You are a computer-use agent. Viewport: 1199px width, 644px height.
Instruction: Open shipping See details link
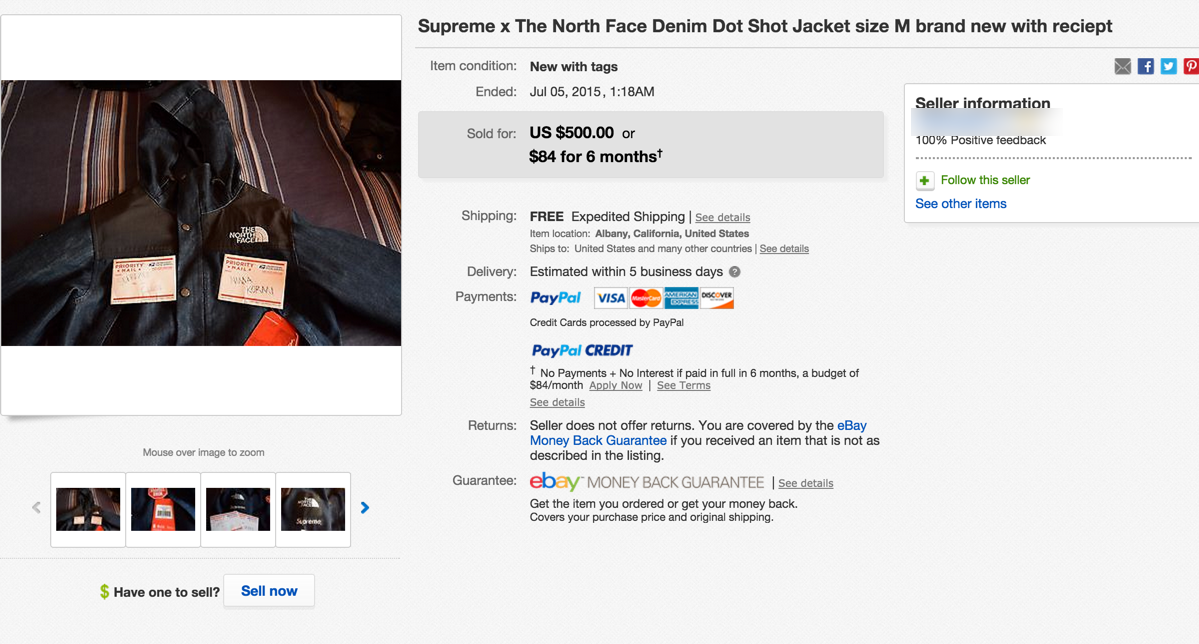722,217
